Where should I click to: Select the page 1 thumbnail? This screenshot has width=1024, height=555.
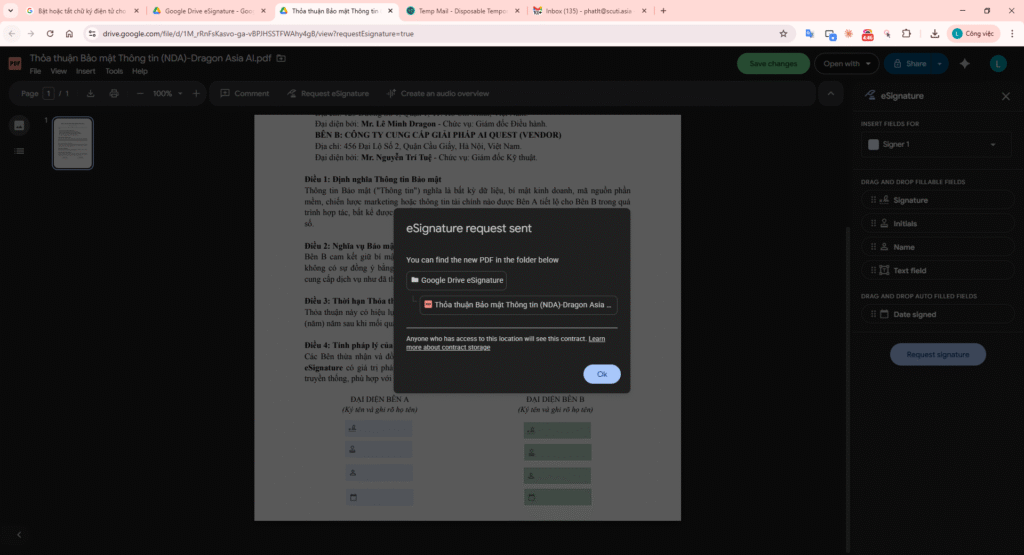click(x=73, y=143)
